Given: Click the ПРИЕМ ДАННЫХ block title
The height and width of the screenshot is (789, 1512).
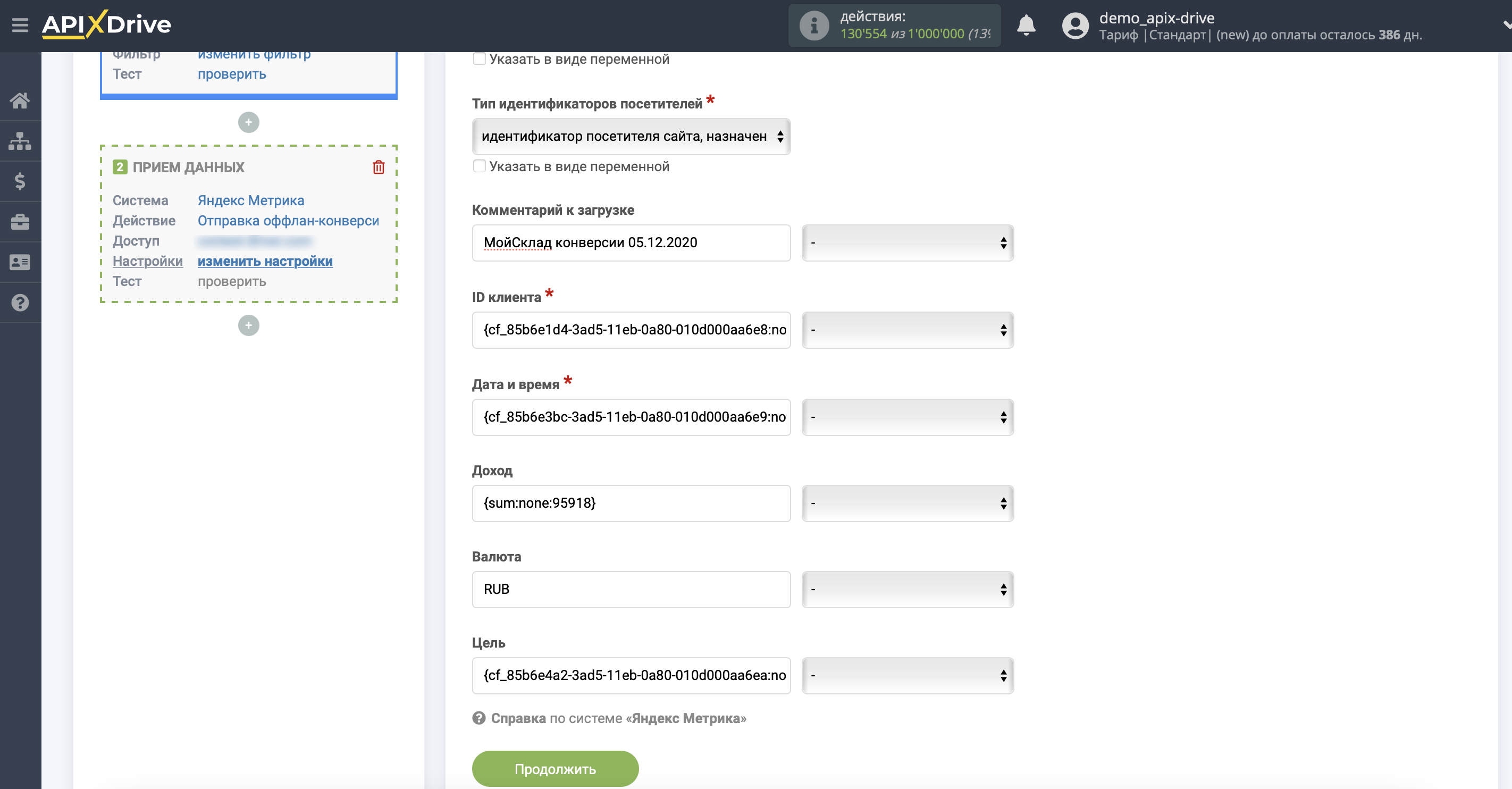Looking at the screenshot, I should point(188,167).
